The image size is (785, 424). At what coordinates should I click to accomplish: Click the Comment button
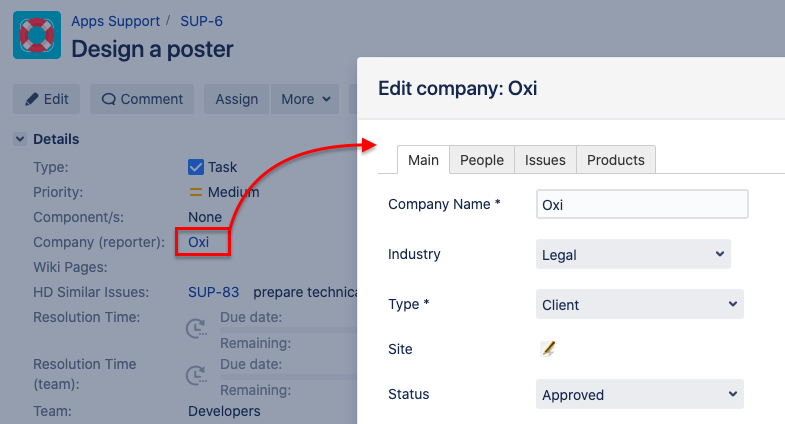[142, 99]
